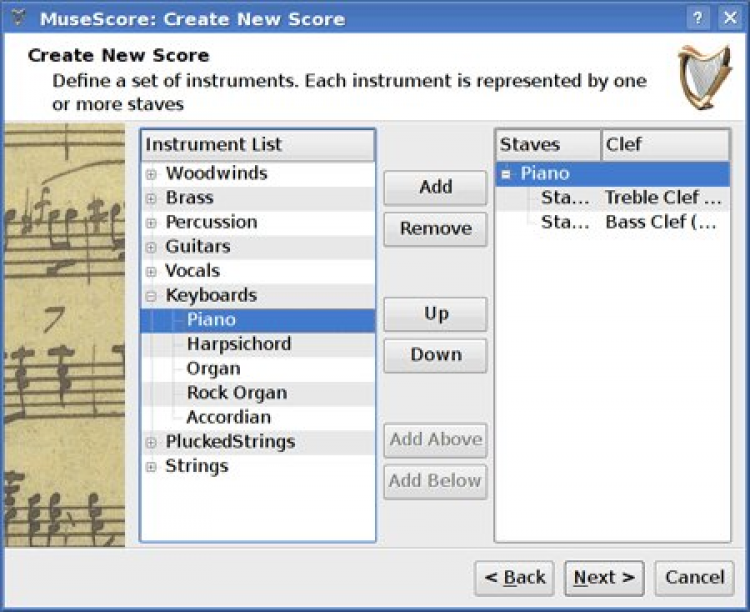The width and height of the screenshot is (750, 612).
Task: Collapse the Keyboards category
Action: tap(152, 296)
